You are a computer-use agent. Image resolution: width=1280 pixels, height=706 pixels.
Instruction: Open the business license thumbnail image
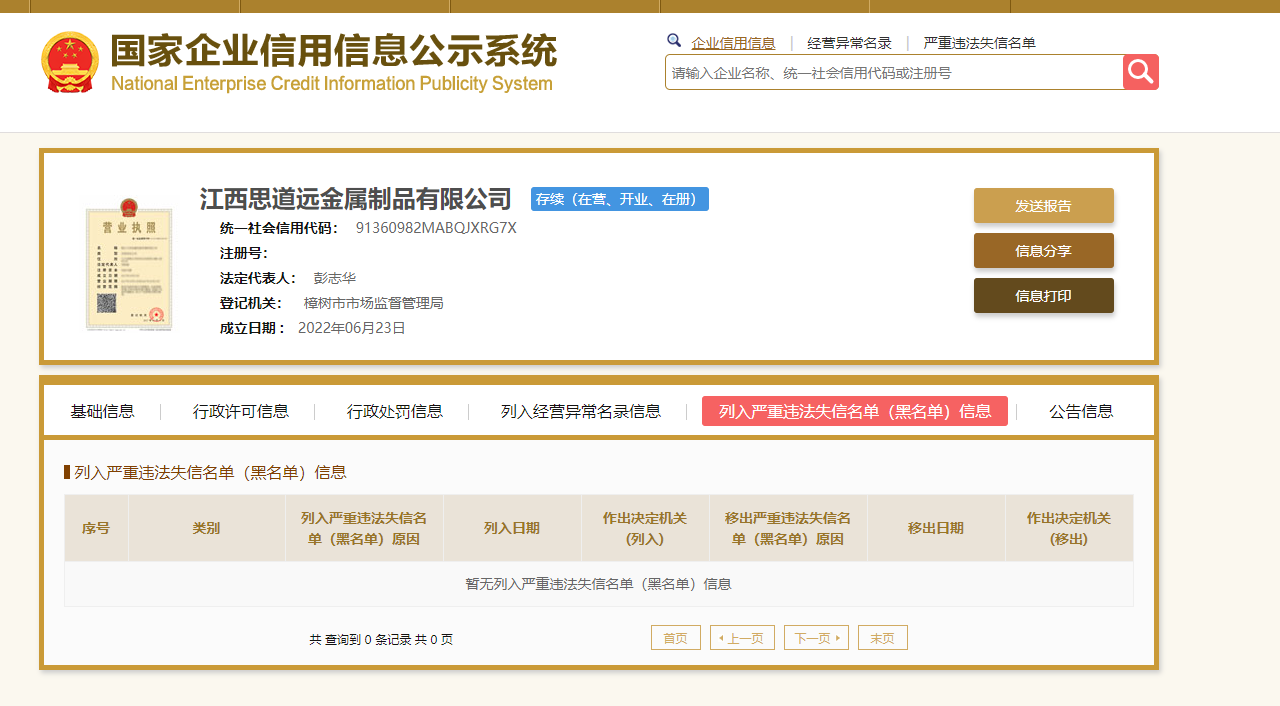tap(129, 264)
